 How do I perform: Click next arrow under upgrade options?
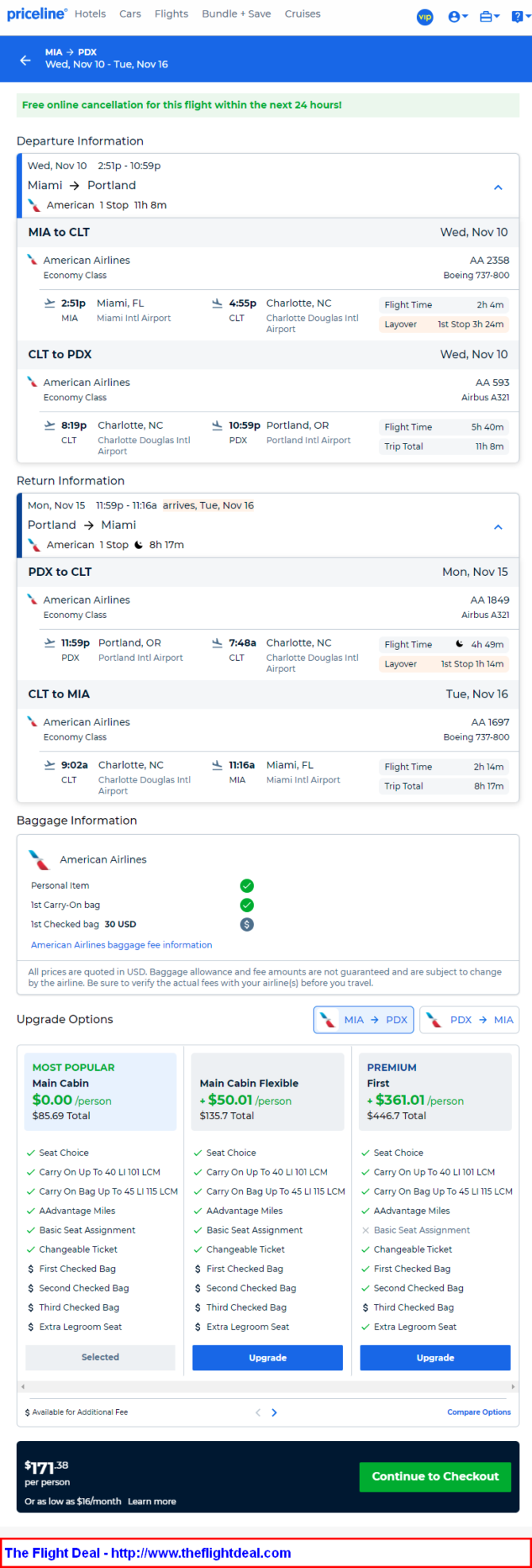click(x=275, y=1412)
